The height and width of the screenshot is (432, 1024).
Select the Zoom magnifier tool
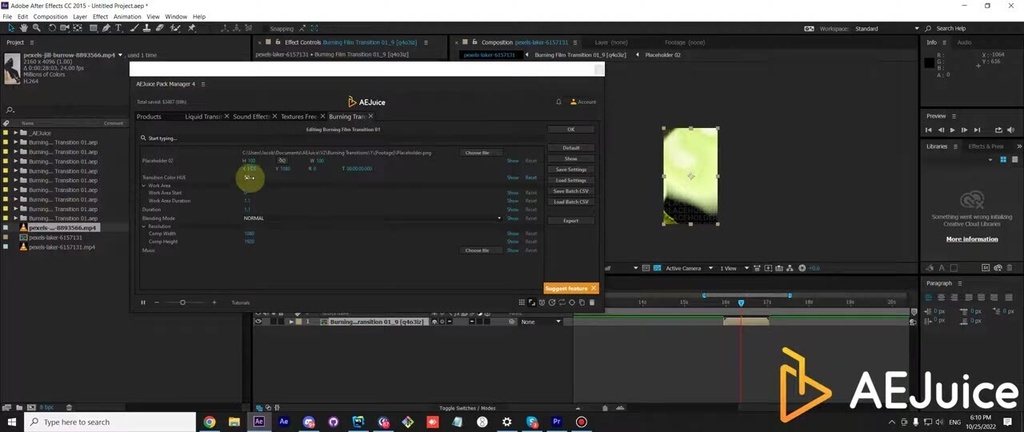pos(36,28)
